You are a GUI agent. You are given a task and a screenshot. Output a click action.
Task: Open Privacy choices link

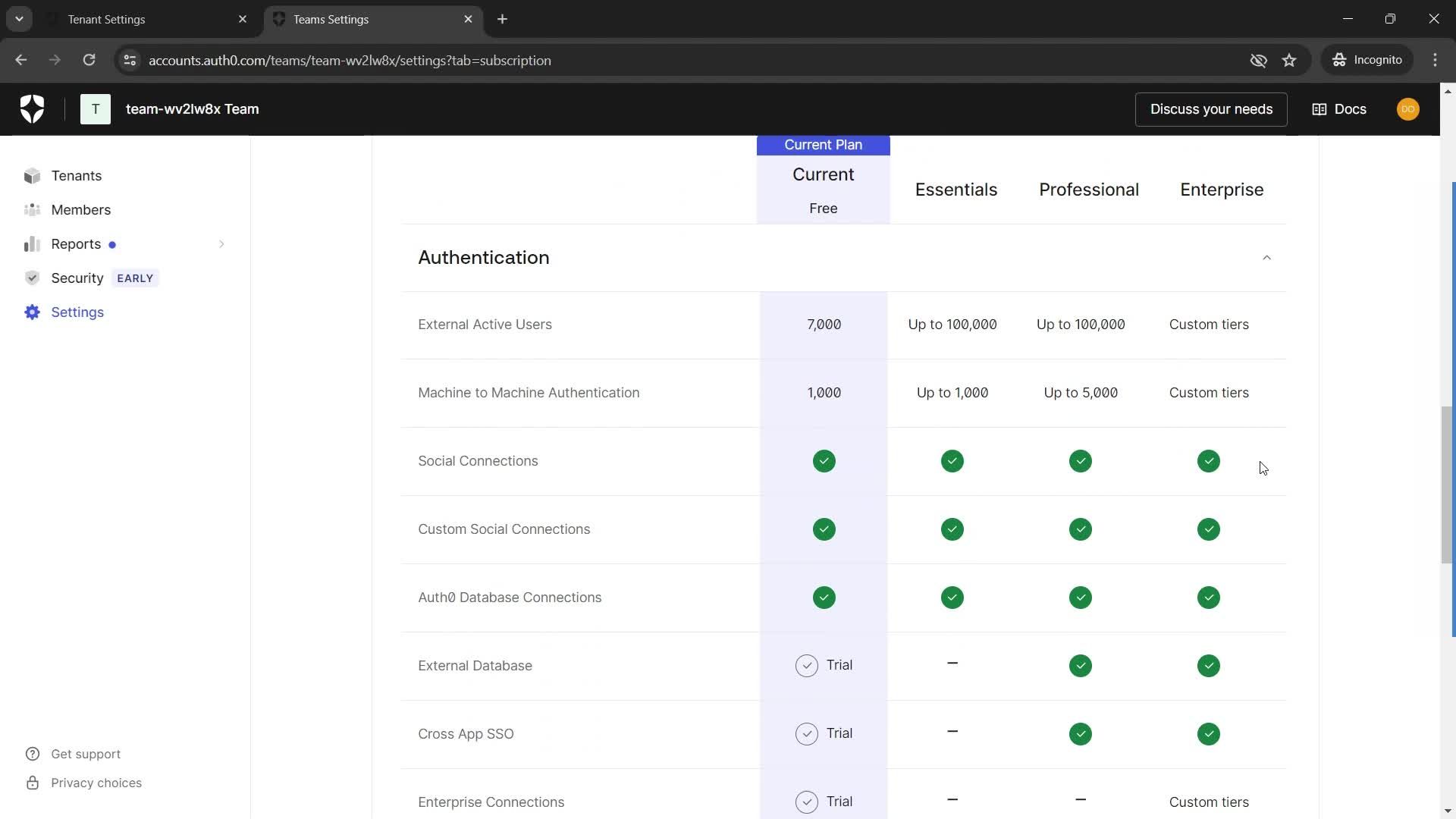[96, 783]
